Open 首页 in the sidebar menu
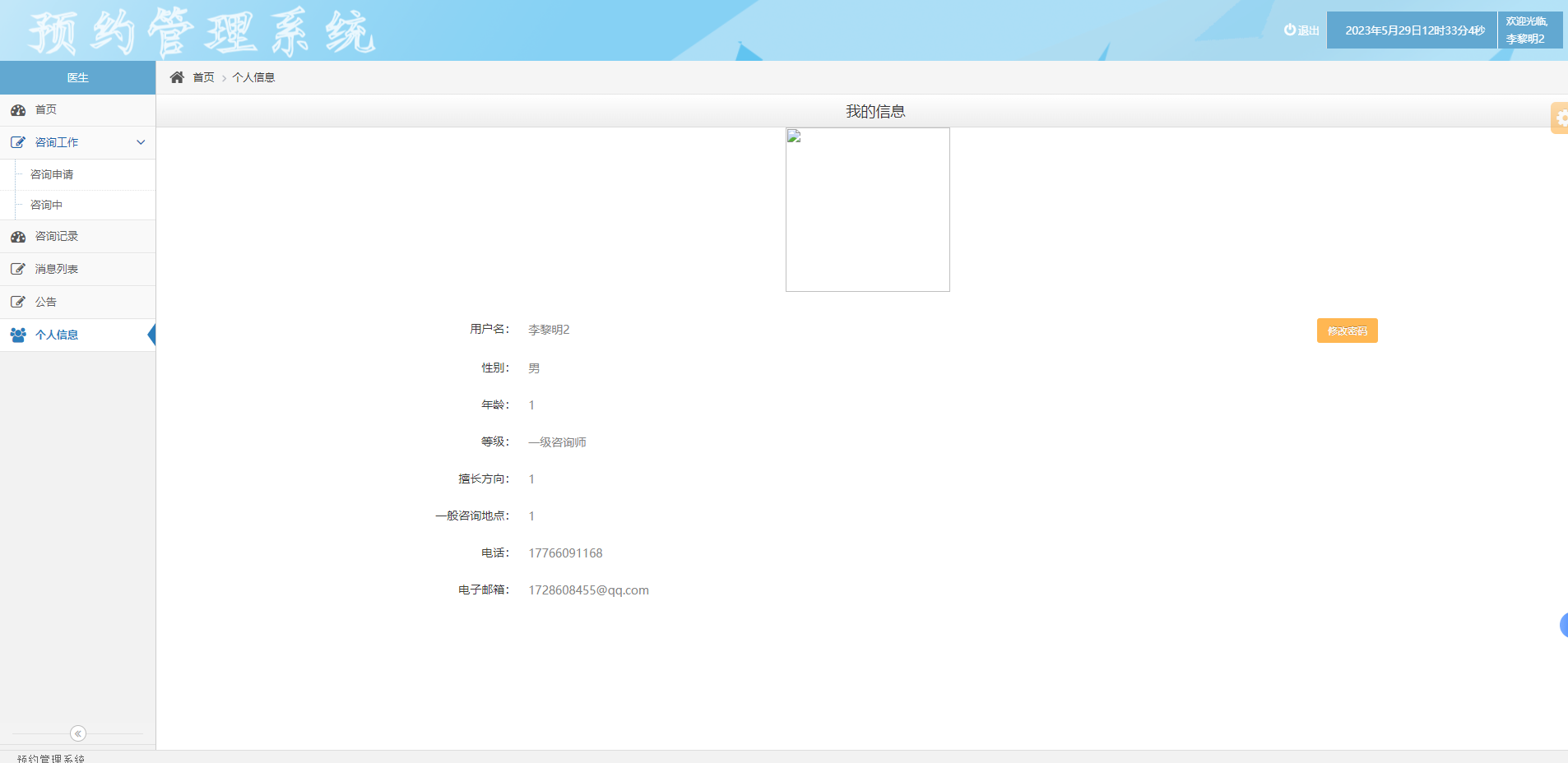This screenshot has height=763, width=1568. [x=77, y=110]
